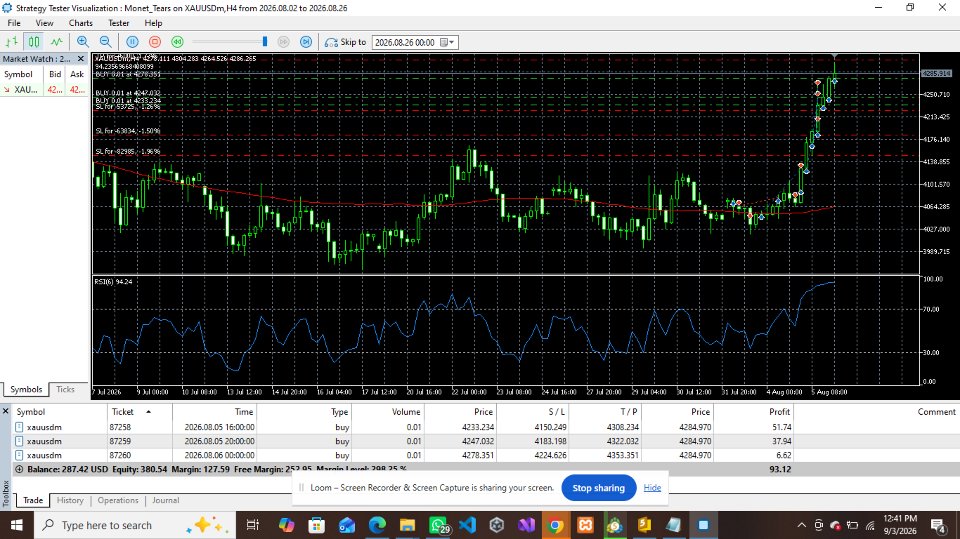Open the Charts menu

81,23
